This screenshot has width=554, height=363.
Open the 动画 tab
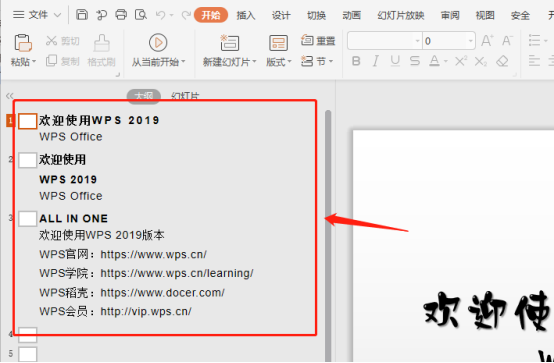(x=352, y=15)
